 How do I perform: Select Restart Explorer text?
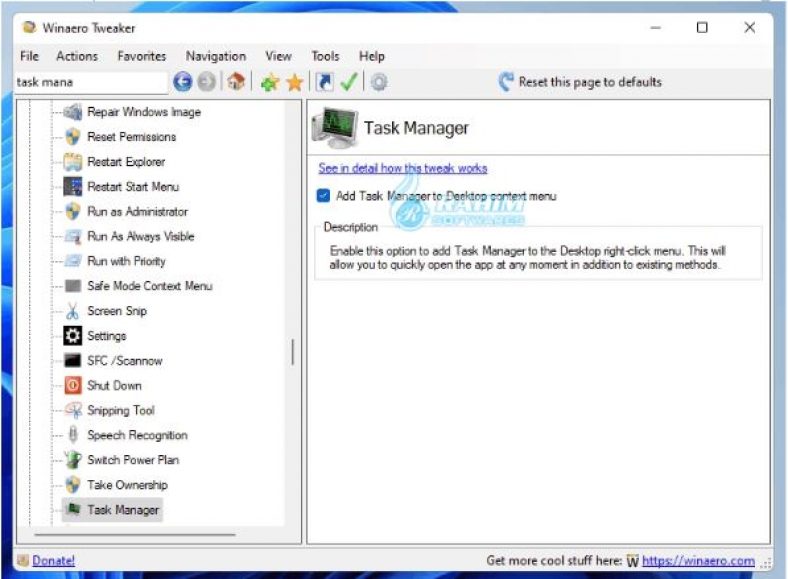(126, 161)
